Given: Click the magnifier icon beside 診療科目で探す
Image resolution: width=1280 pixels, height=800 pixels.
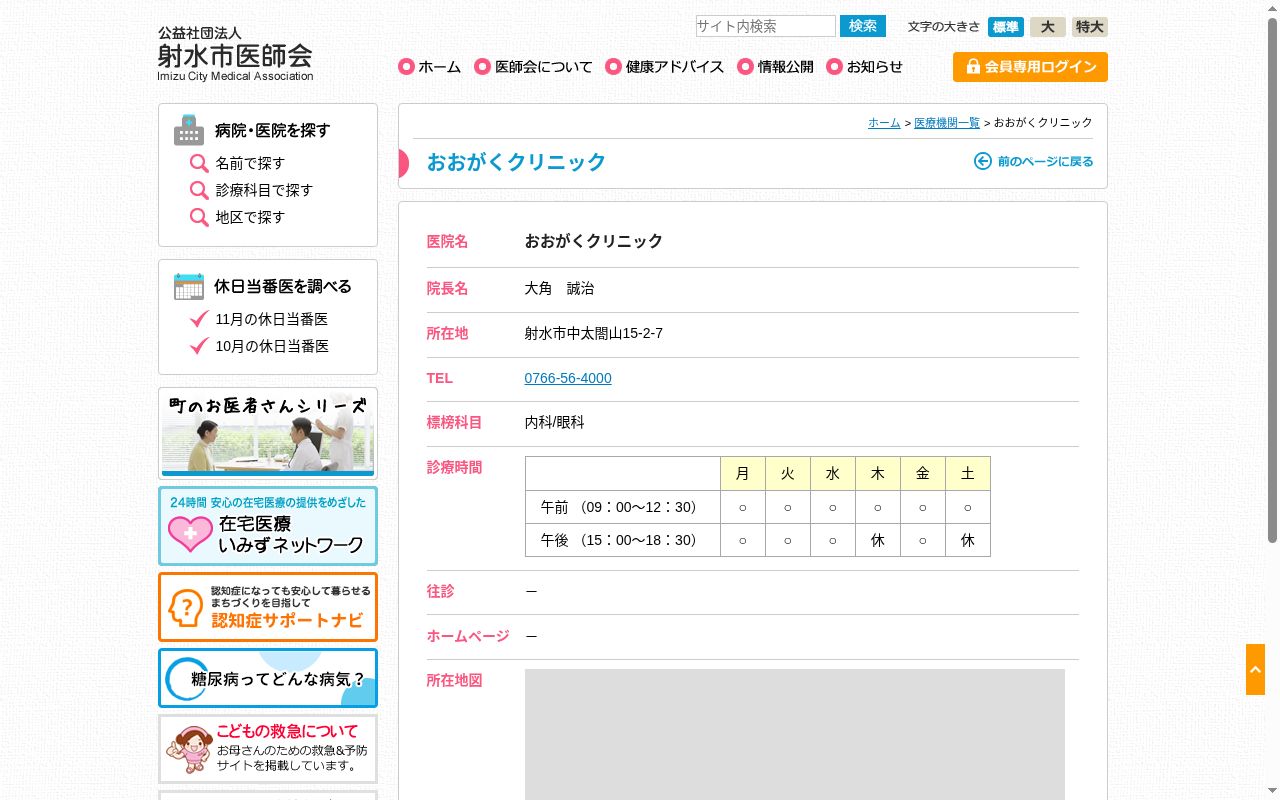Looking at the screenshot, I should point(199,190).
